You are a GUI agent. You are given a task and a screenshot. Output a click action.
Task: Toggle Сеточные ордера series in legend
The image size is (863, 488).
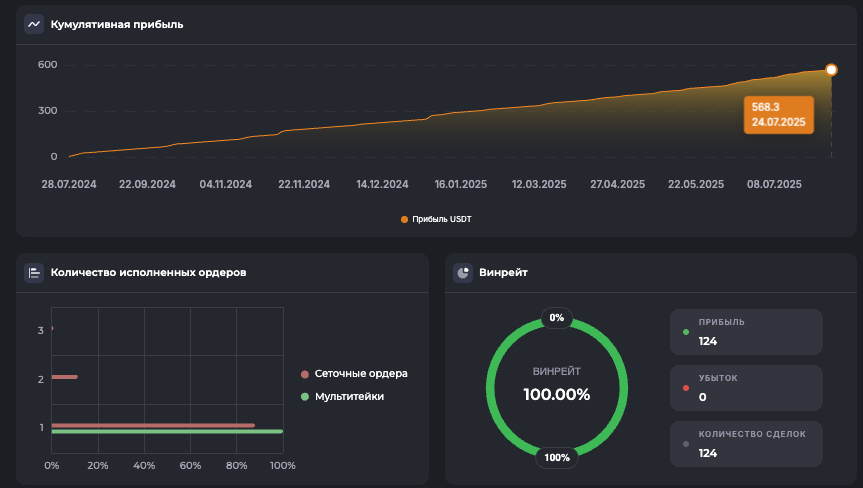pyautogui.click(x=360, y=374)
